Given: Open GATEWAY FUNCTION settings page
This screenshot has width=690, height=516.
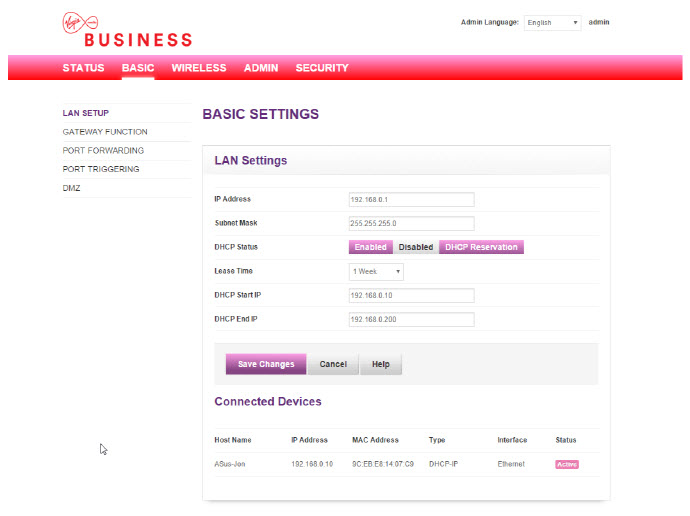Looking at the screenshot, I should point(105,132).
